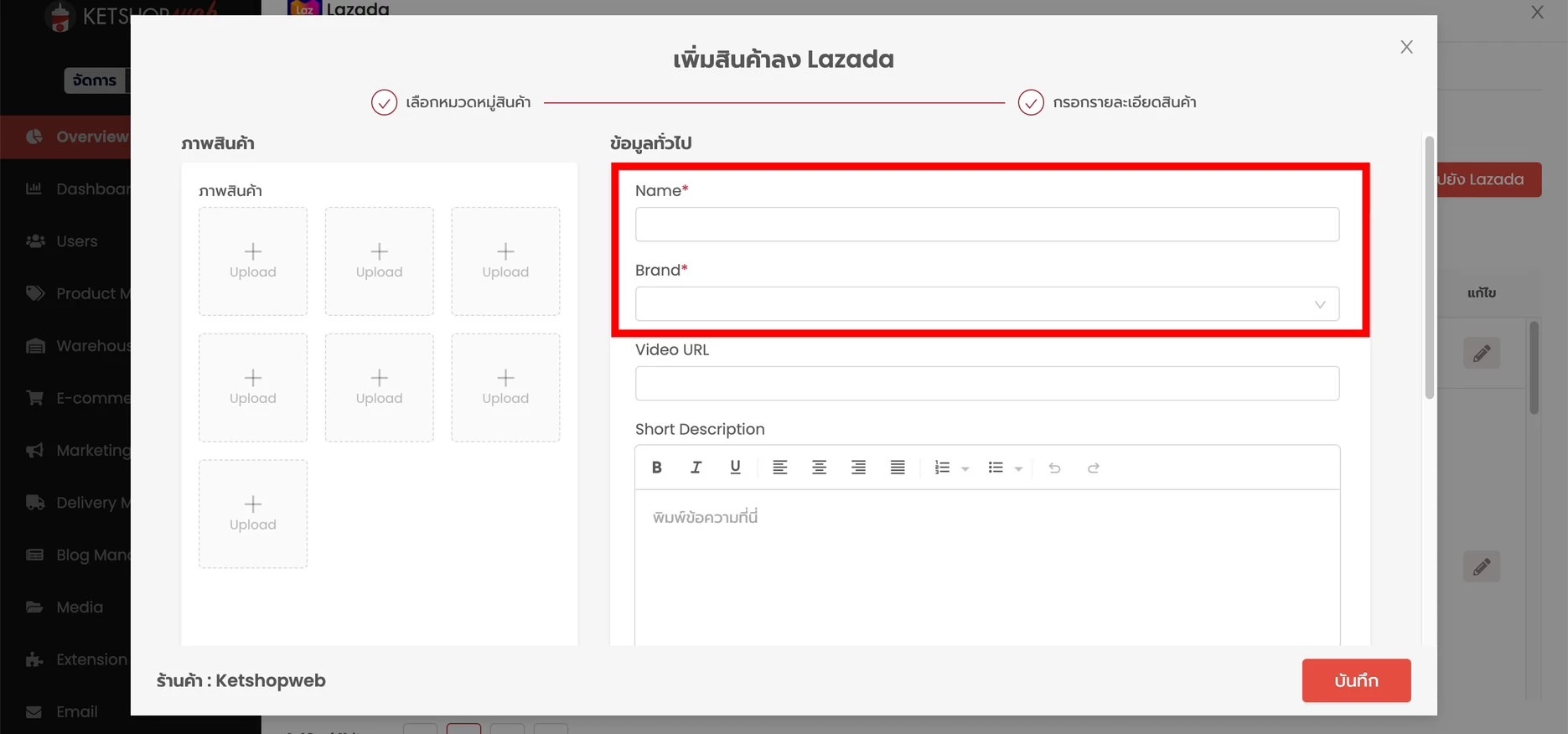Click the Marketing megaphone icon
The width and height of the screenshot is (1568, 734).
click(x=34, y=451)
